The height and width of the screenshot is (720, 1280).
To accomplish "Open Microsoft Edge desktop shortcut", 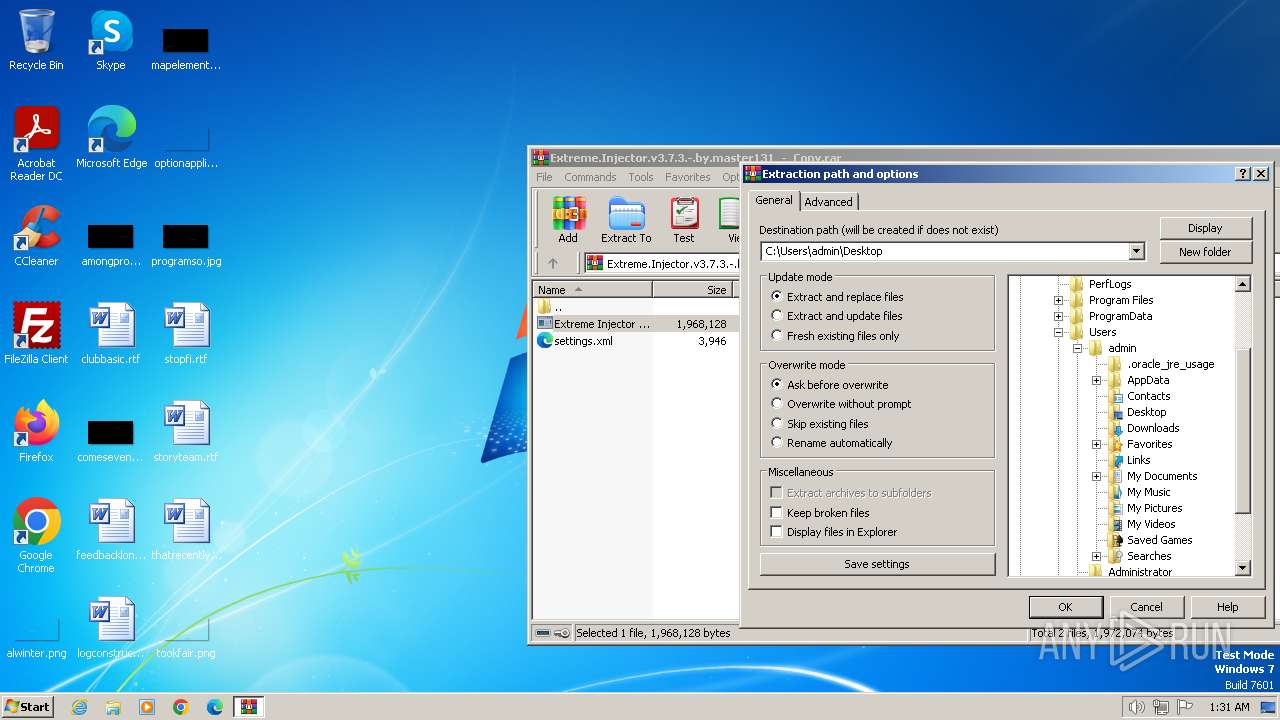I will 111,138.
